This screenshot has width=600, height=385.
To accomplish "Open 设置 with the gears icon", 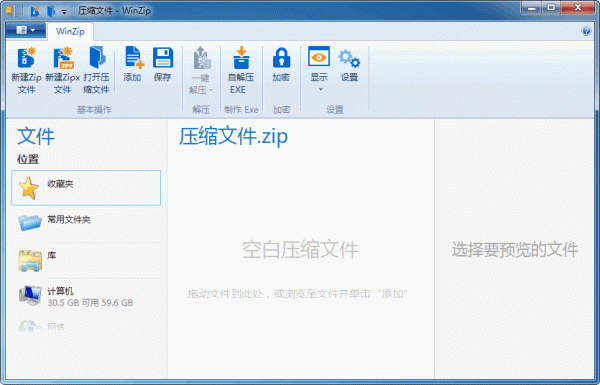I will [x=349, y=64].
